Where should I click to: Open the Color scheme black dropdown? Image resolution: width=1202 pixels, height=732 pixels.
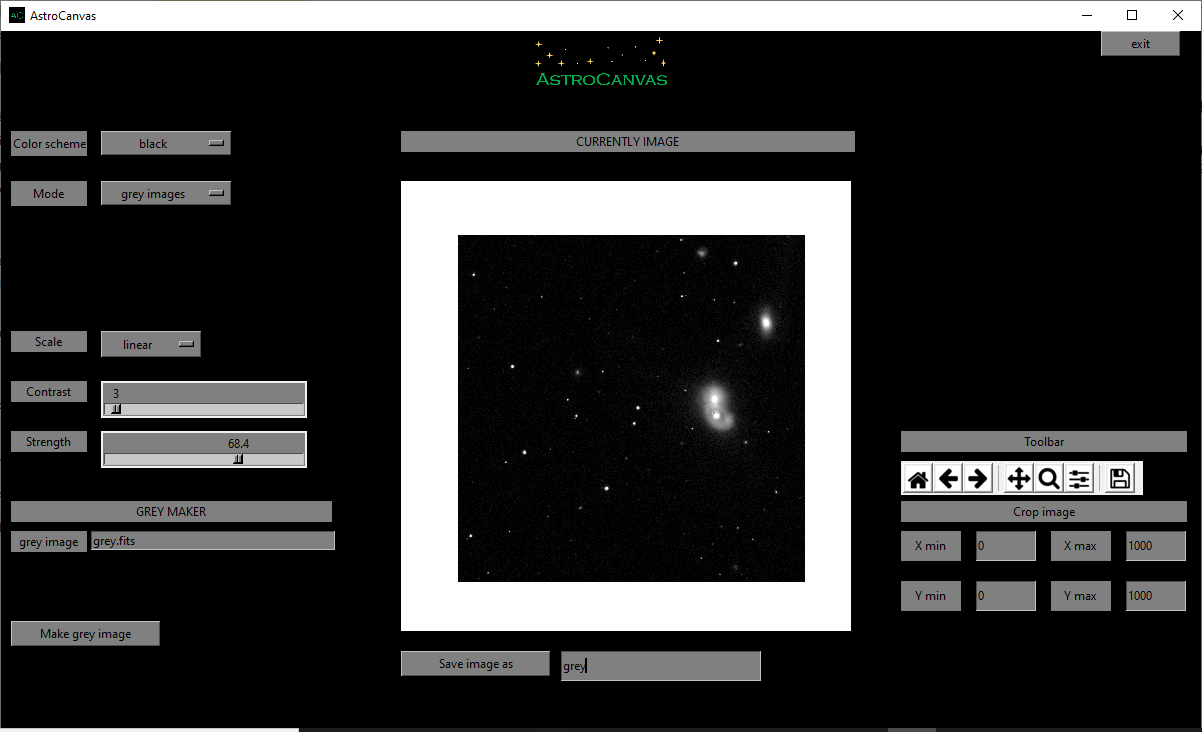[166, 143]
